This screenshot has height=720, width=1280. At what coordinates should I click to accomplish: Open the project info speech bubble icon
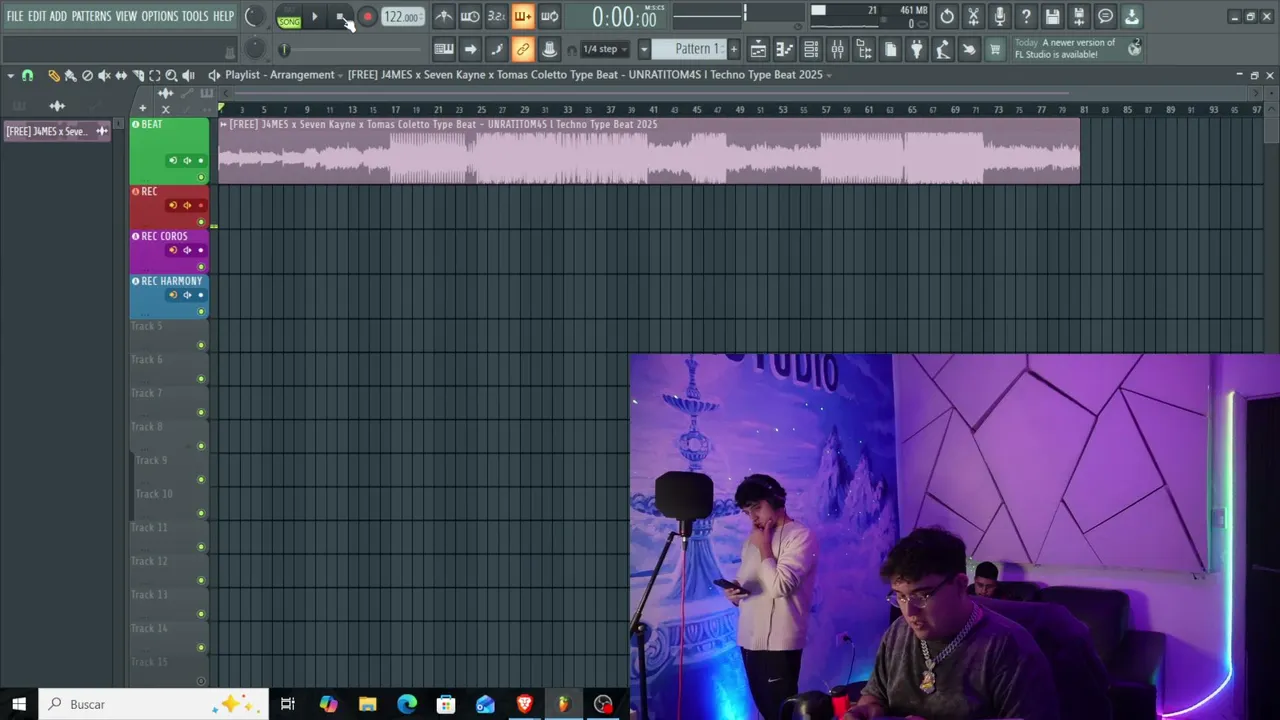click(x=1105, y=16)
